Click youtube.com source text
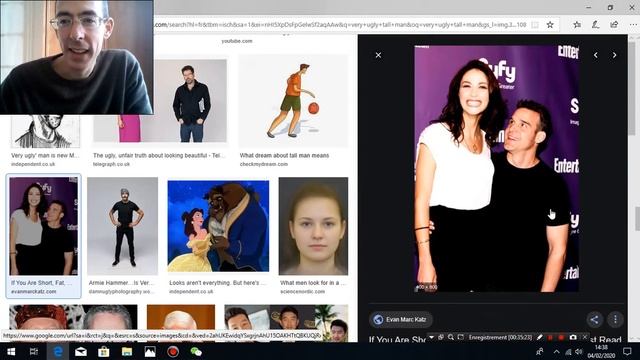640x360 pixels. (237, 41)
